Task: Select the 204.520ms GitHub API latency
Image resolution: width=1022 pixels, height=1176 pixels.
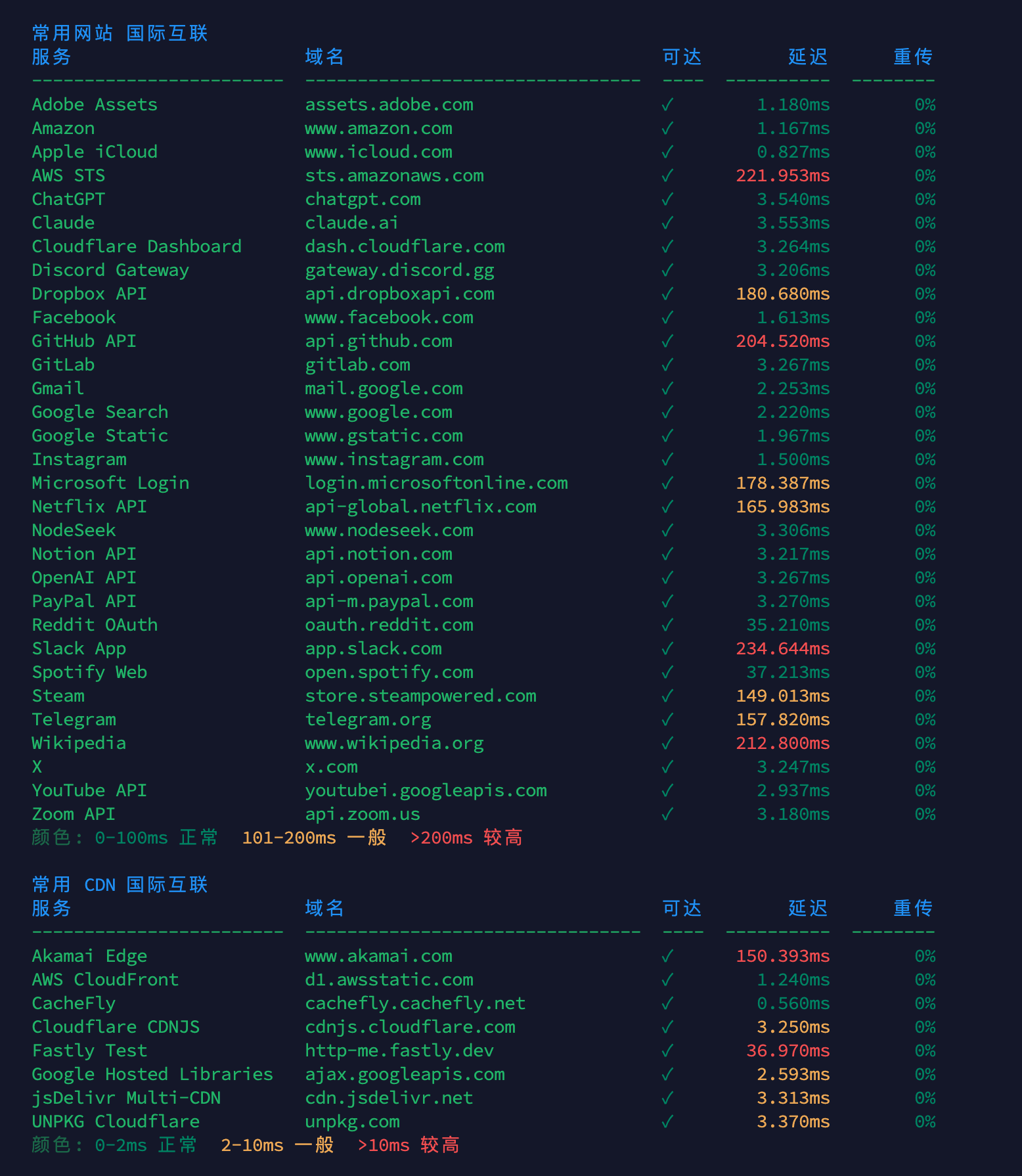Action: pos(783,341)
